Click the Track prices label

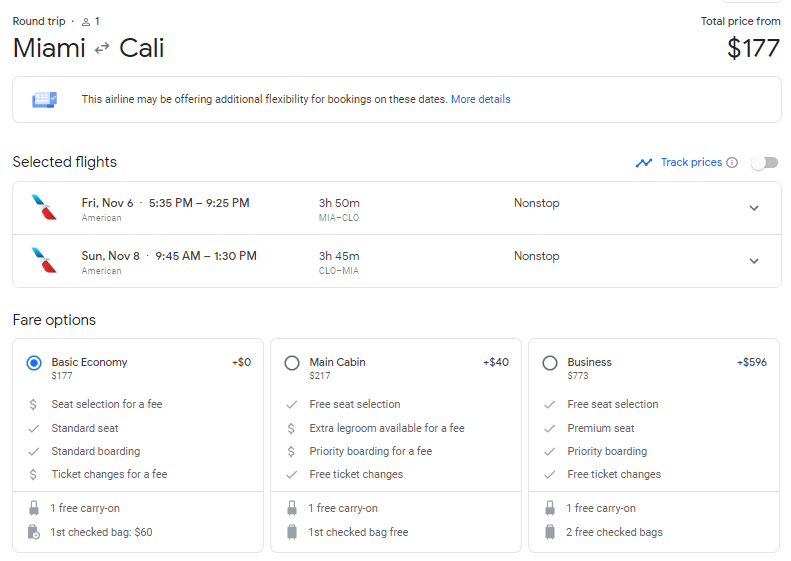691,163
